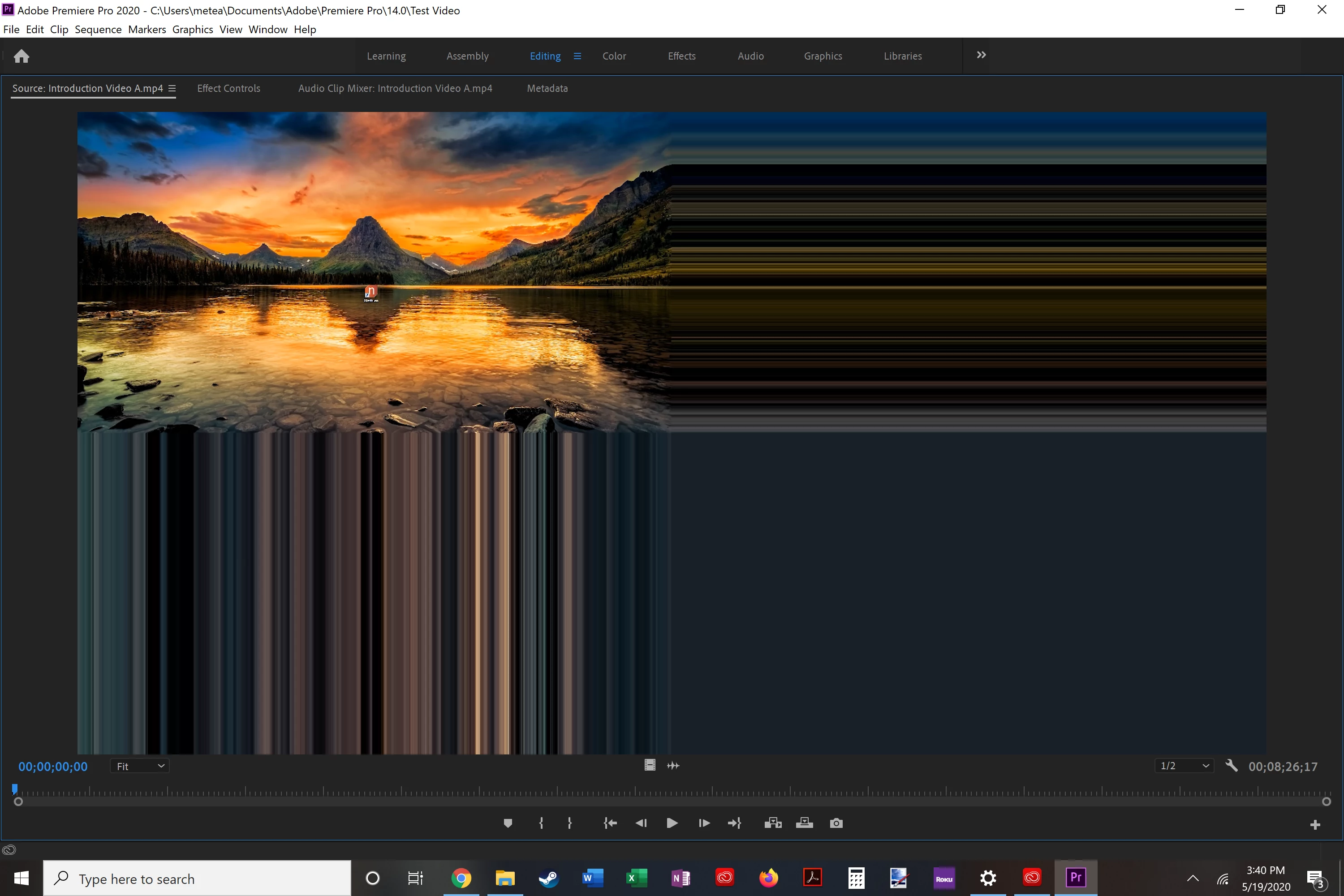Switch to the Effect Controls tab
The width and height of the screenshot is (1344, 896).
pyautogui.click(x=228, y=89)
